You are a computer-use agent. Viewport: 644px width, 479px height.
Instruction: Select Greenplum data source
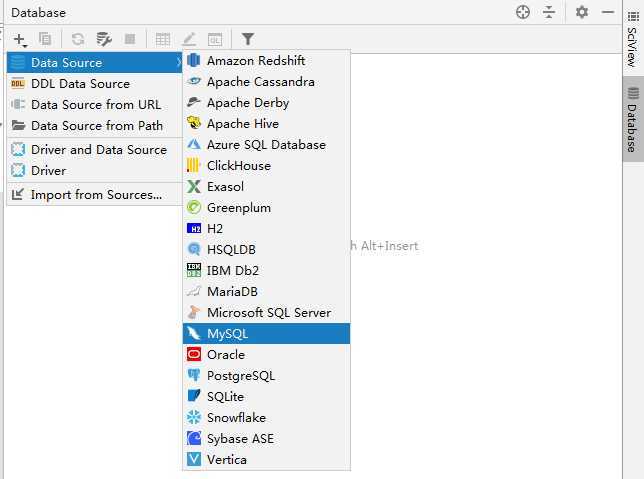[267, 207]
